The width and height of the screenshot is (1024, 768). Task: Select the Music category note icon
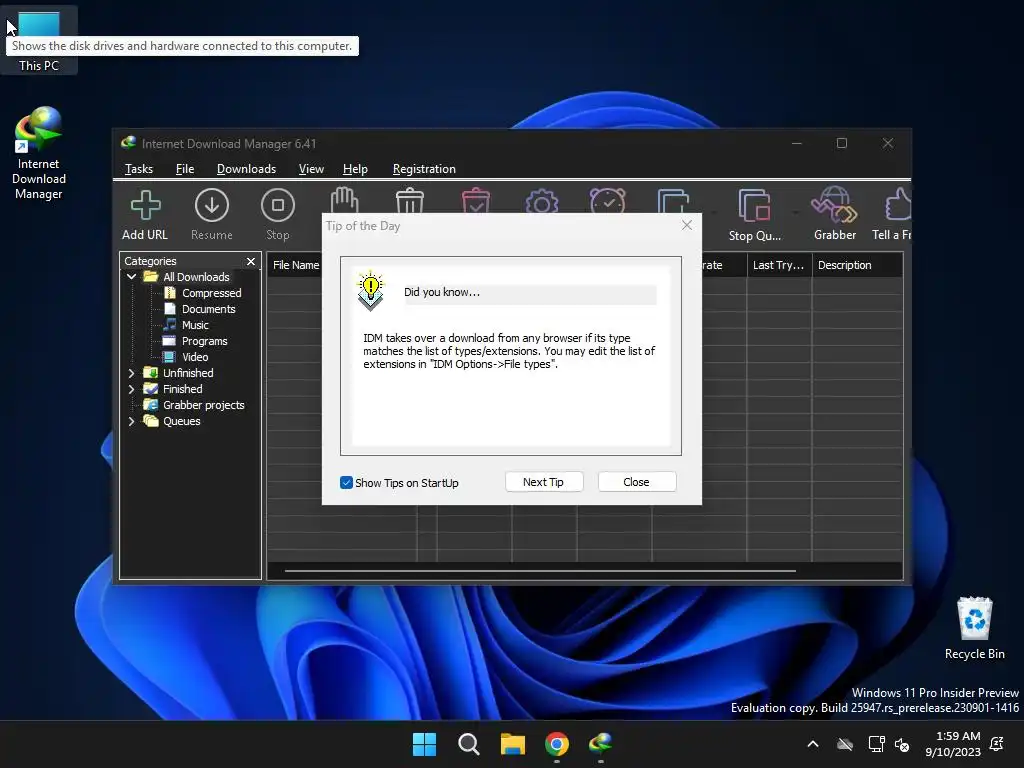click(x=170, y=325)
